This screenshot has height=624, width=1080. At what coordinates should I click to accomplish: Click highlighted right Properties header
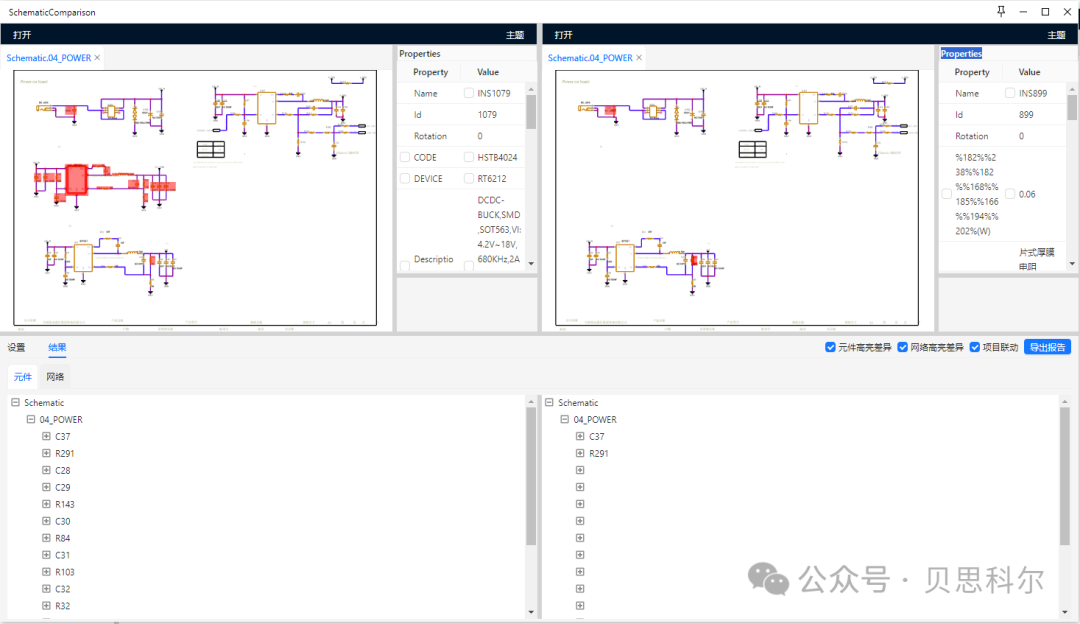tap(961, 54)
